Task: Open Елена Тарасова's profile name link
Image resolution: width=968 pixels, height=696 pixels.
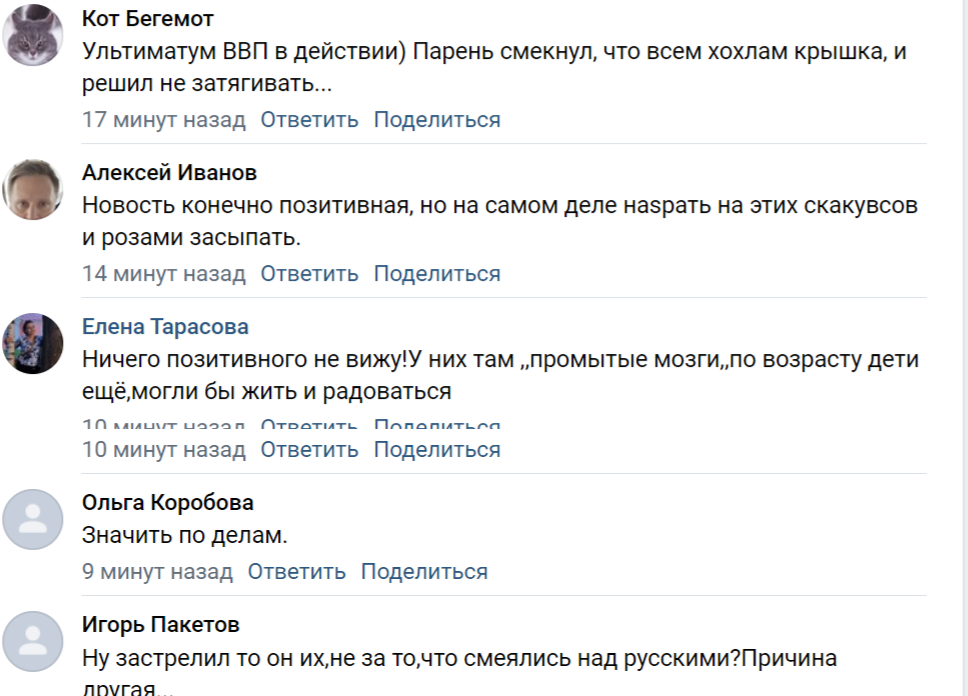Action: point(165,327)
